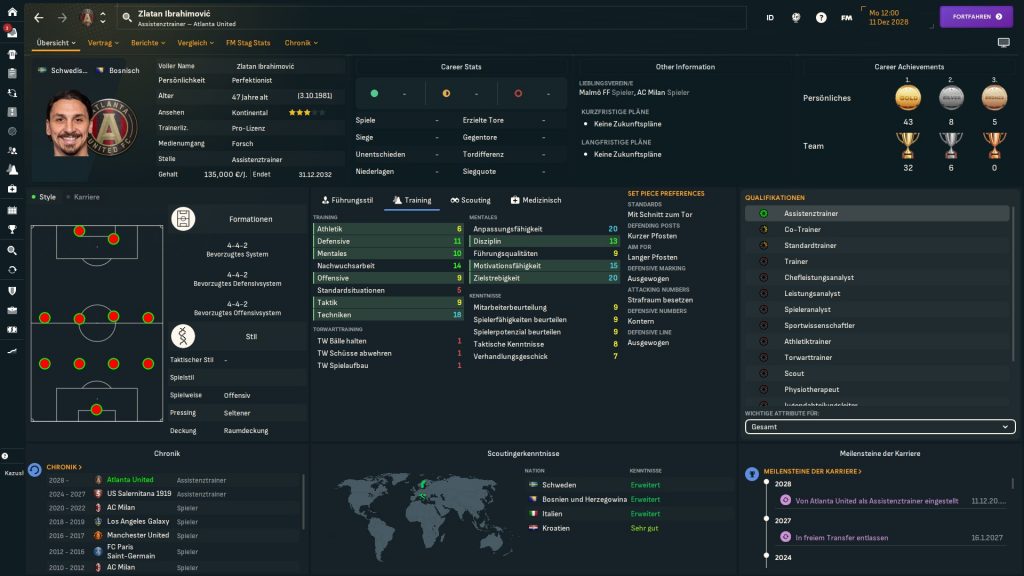Image resolution: width=1024 pixels, height=576 pixels.
Task: Switch to the Karriere view option
Action: click(x=84, y=197)
